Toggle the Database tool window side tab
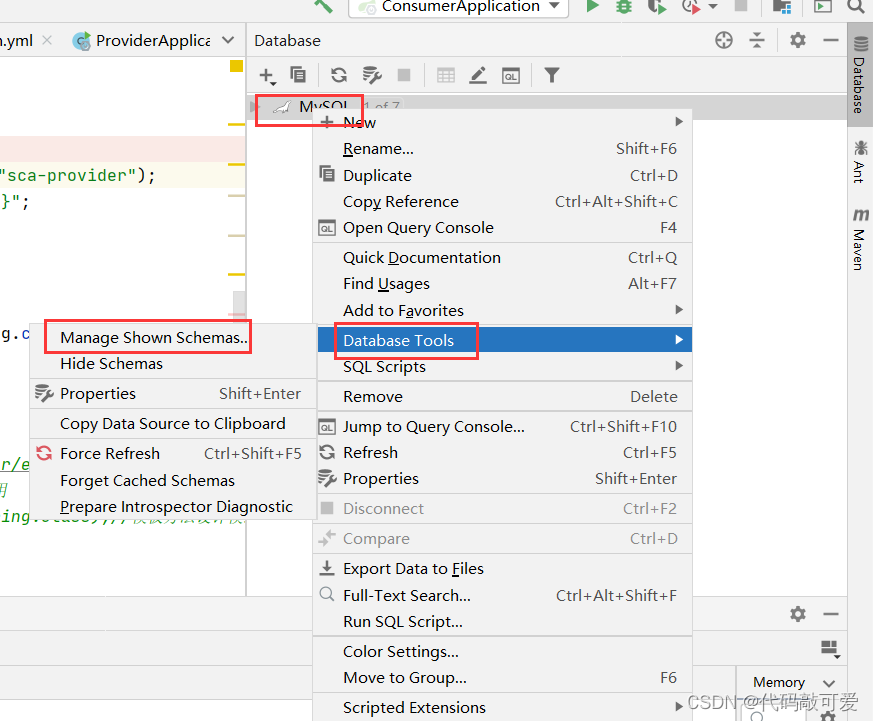 860,75
